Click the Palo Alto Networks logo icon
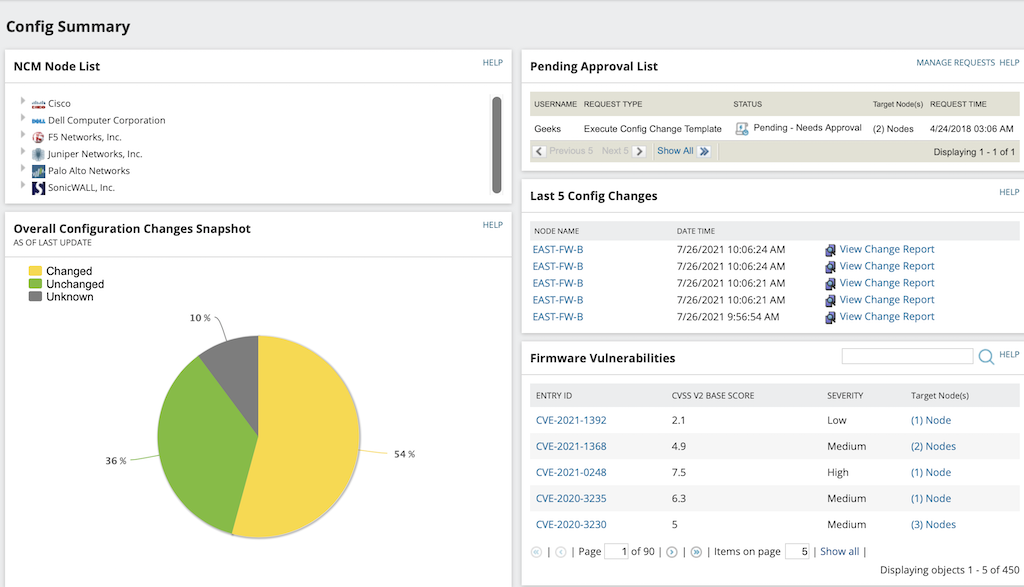The height and width of the screenshot is (587, 1024). click(38, 171)
